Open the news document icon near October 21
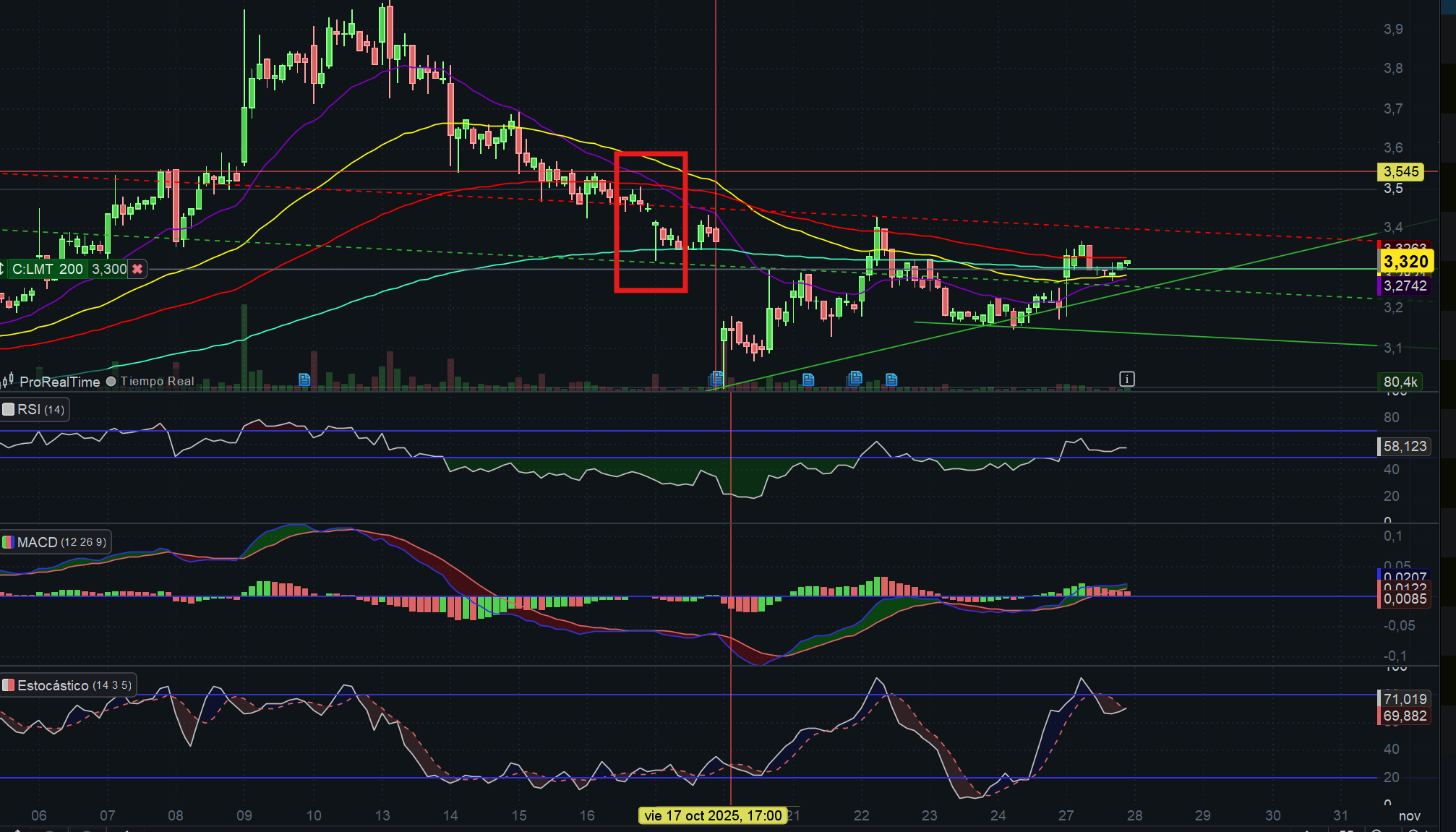1456x832 pixels. (x=808, y=379)
